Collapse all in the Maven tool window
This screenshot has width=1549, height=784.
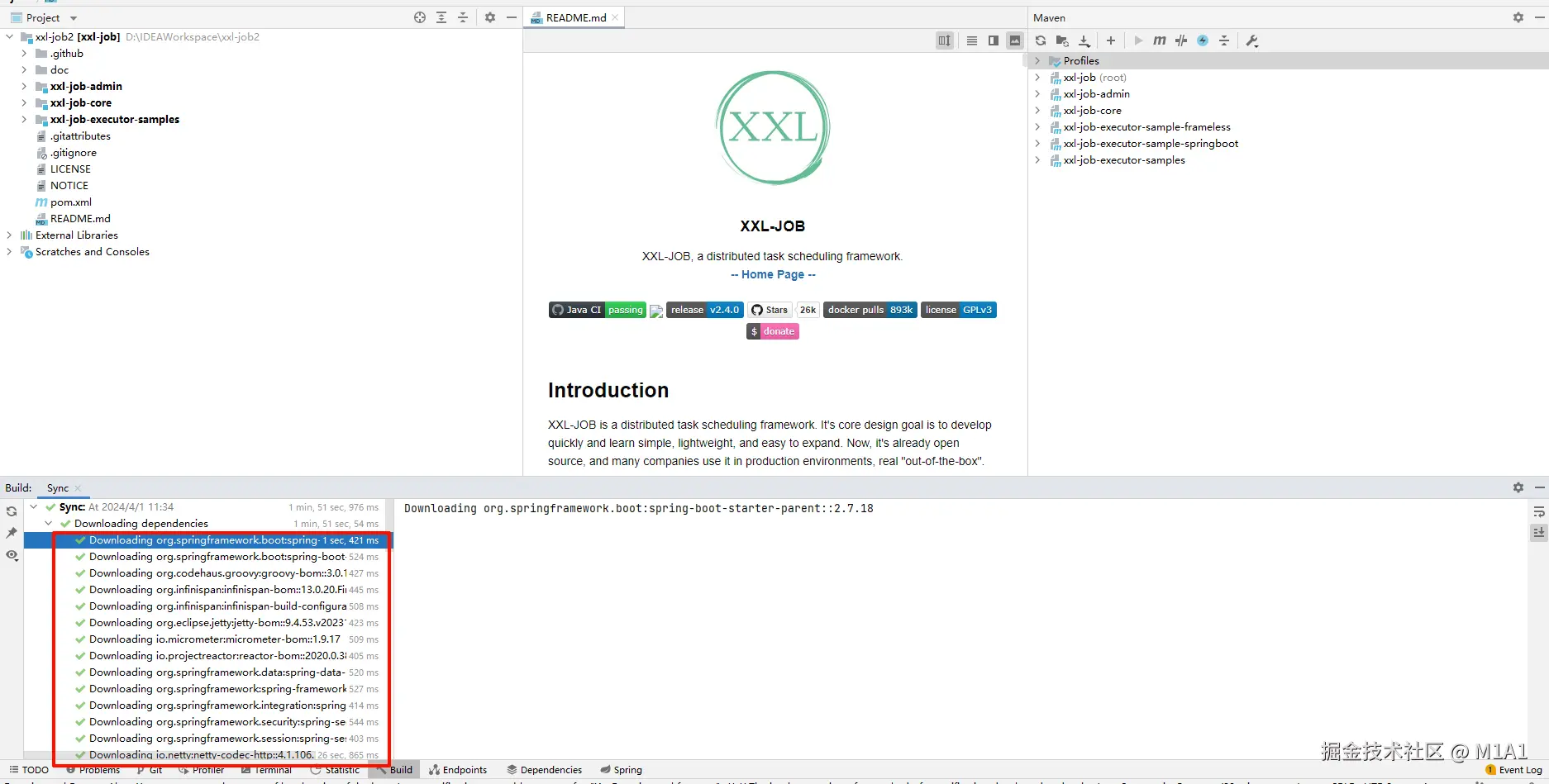coord(1224,40)
